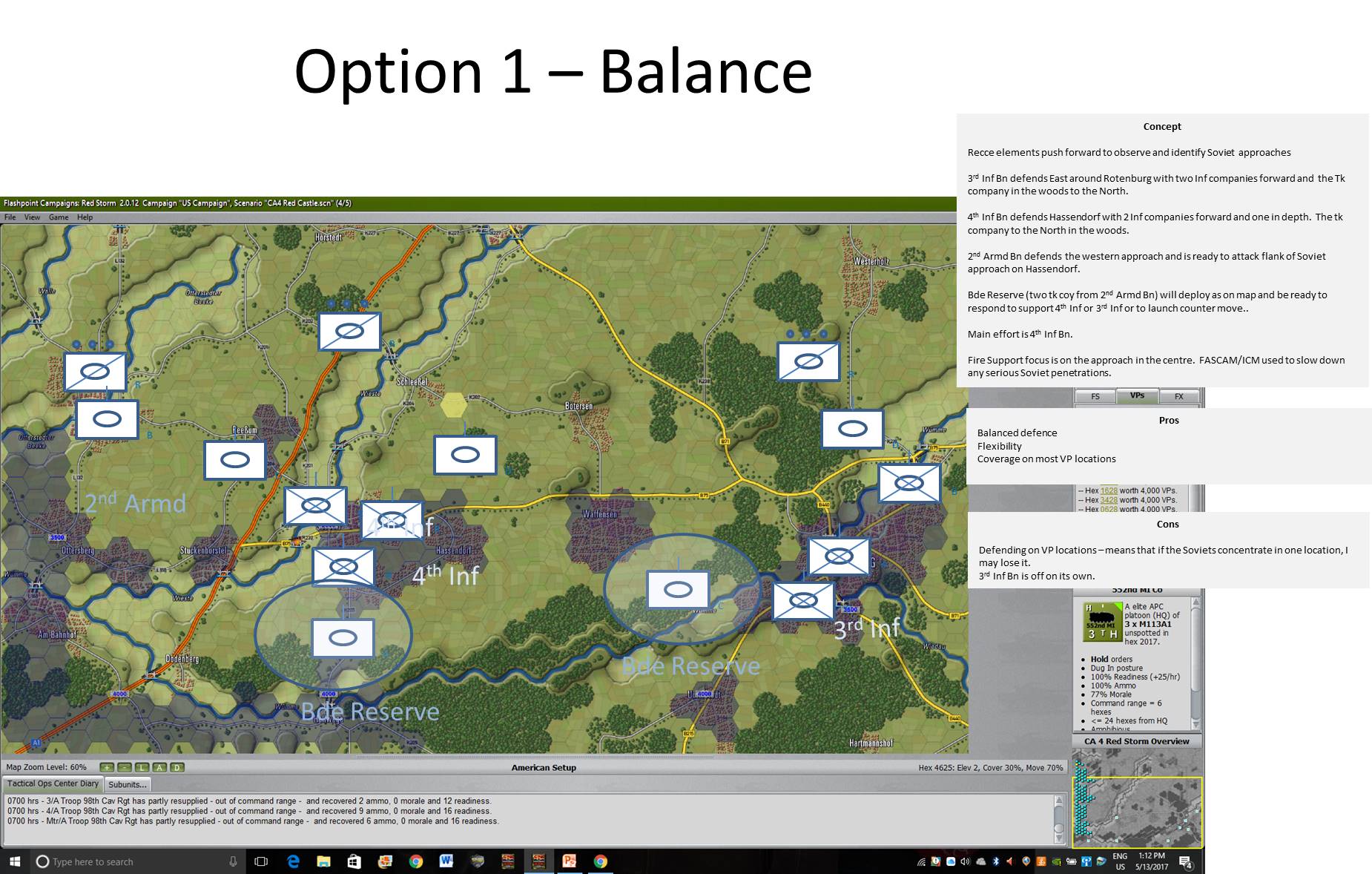The image size is (1372, 874).
Task: Switch to the FS tab
Action: coord(1095,396)
